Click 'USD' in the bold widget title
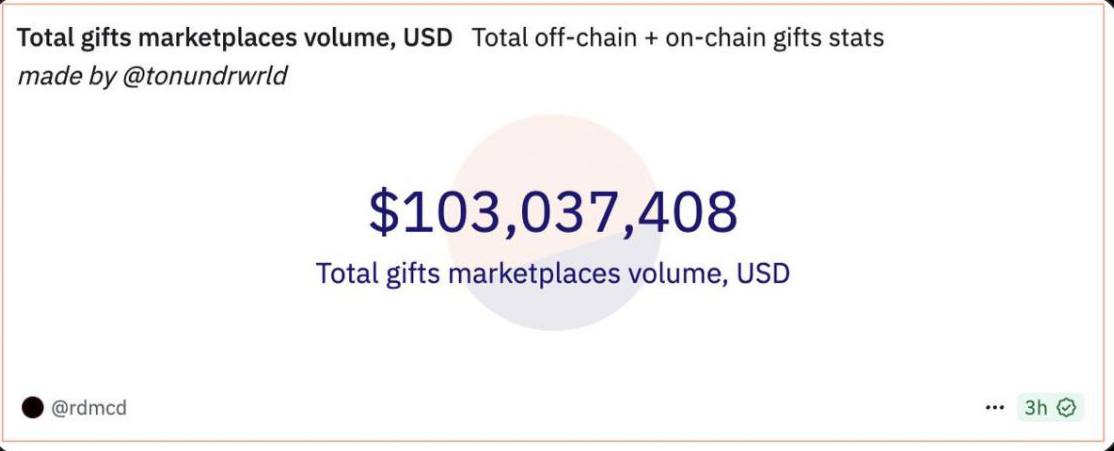Image resolution: width=1114 pixels, height=451 pixels. 428,38
